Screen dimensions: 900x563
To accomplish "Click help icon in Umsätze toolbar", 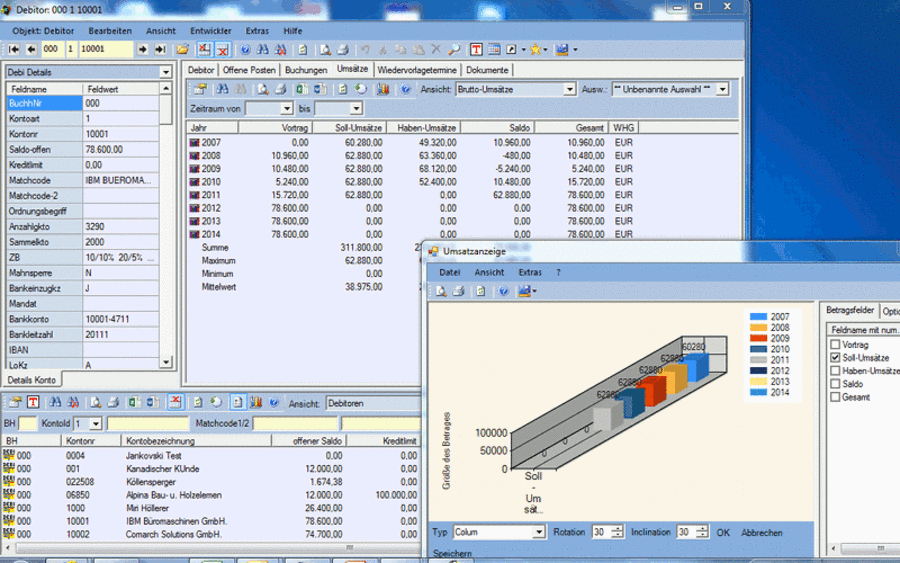I will click(x=406, y=90).
